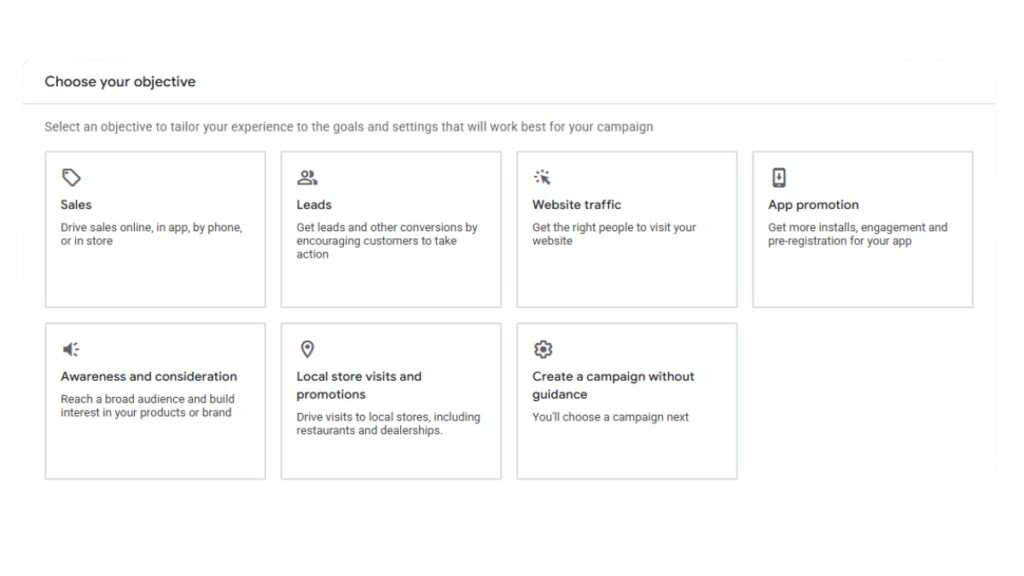Click "You'll choose a campaign next" text
This screenshot has height=576, width=1024.
point(610,417)
